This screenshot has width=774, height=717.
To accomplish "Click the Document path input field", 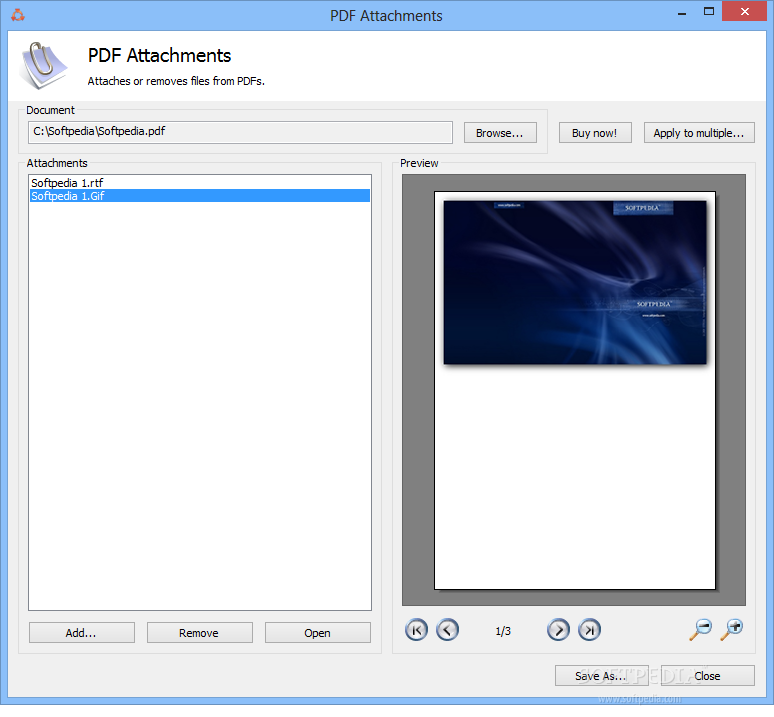I will (240, 132).
